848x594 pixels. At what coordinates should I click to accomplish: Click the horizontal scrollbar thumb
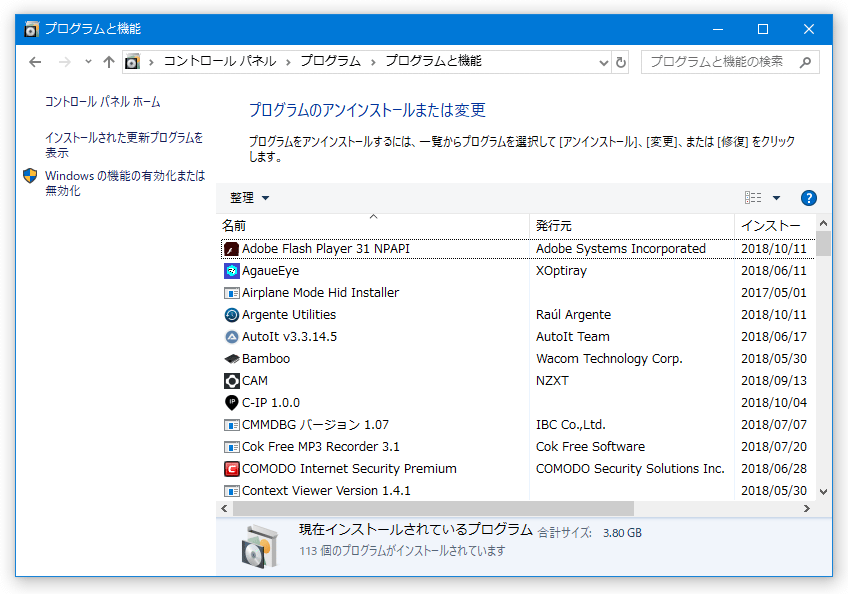[433, 509]
